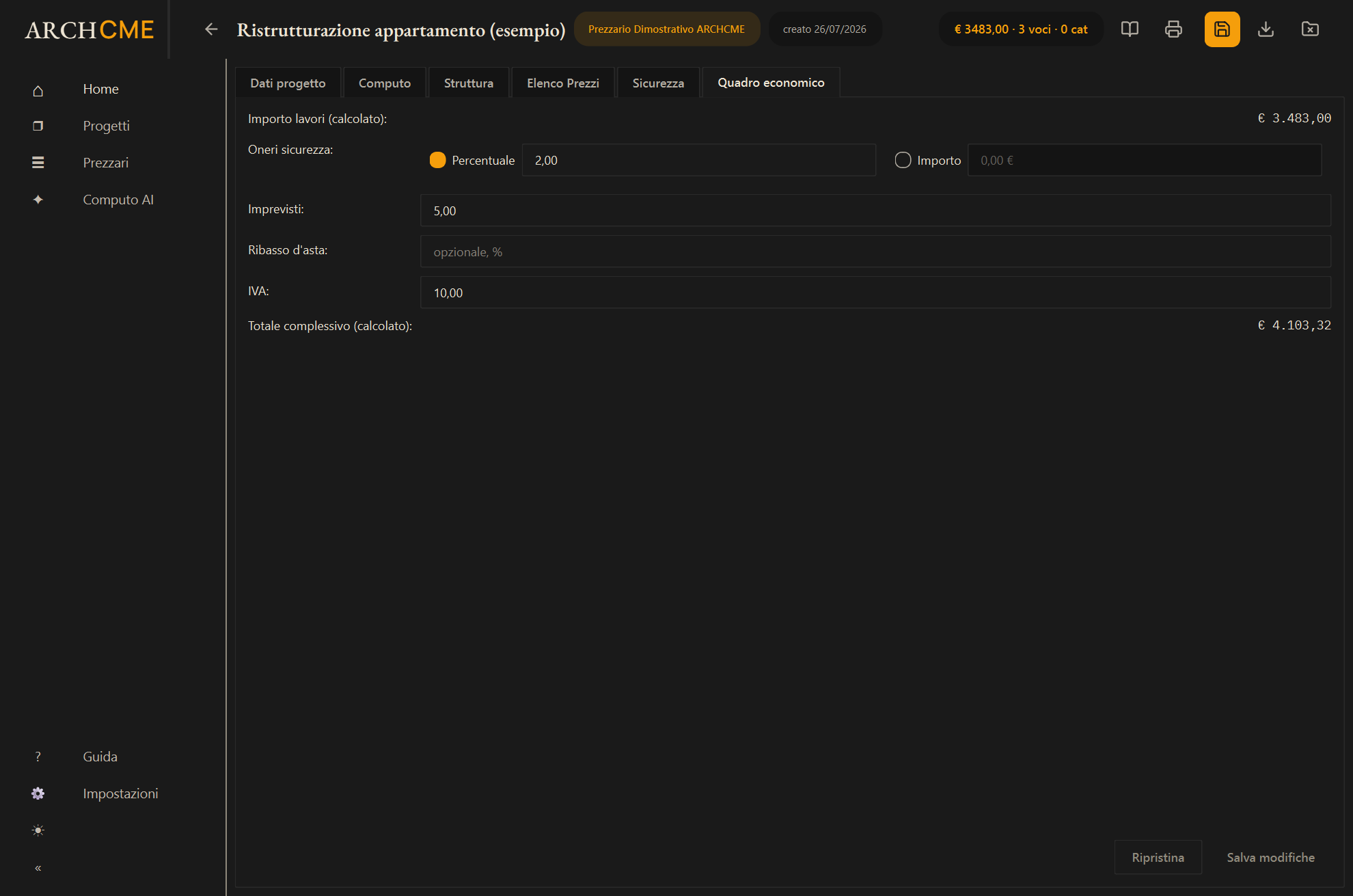Open the book icon in the header
This screenshot has height=896, width=1353.
1130,29
